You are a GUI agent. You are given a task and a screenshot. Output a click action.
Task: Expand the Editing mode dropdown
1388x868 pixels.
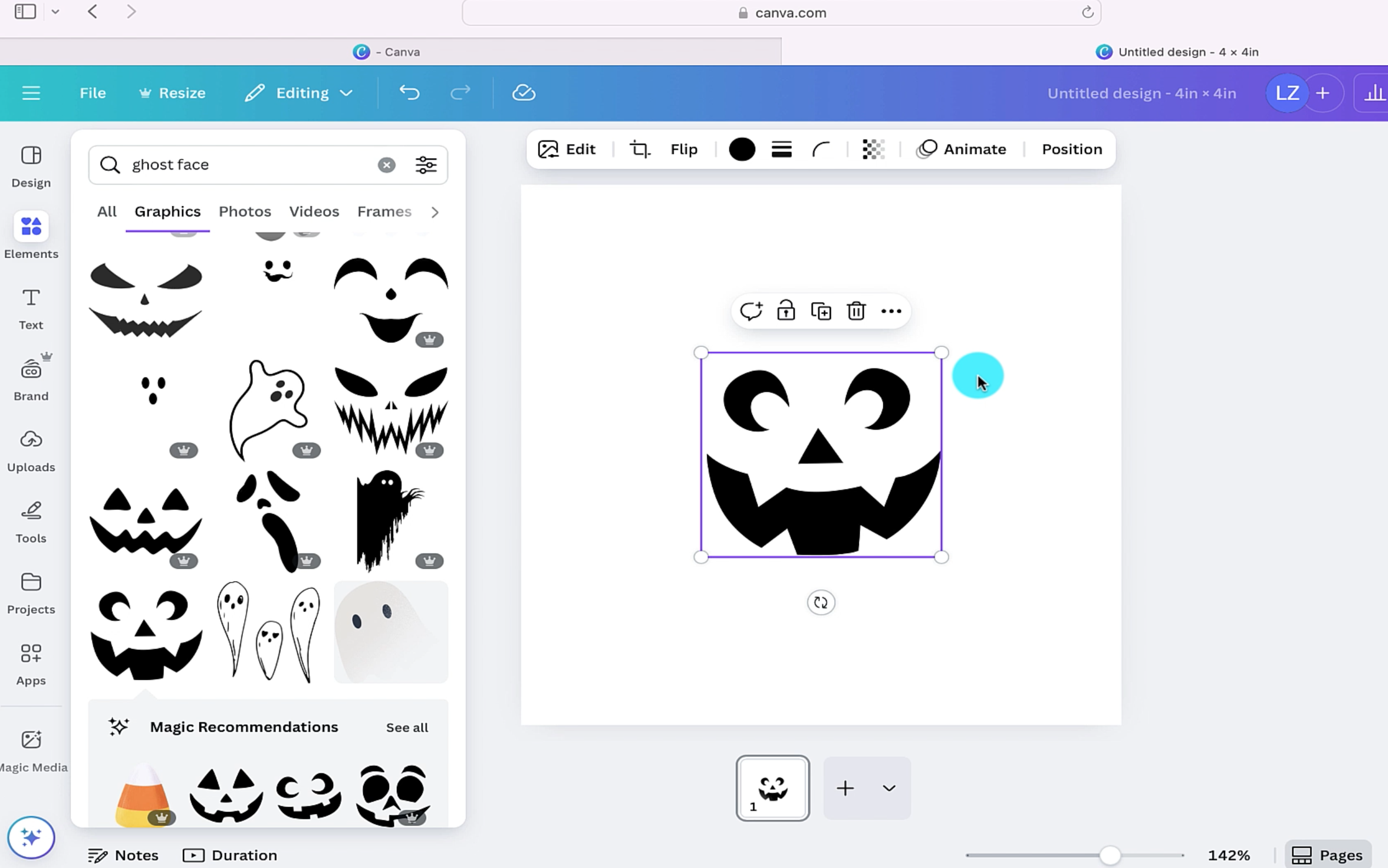pyautogui.click(x=347, y=92)
